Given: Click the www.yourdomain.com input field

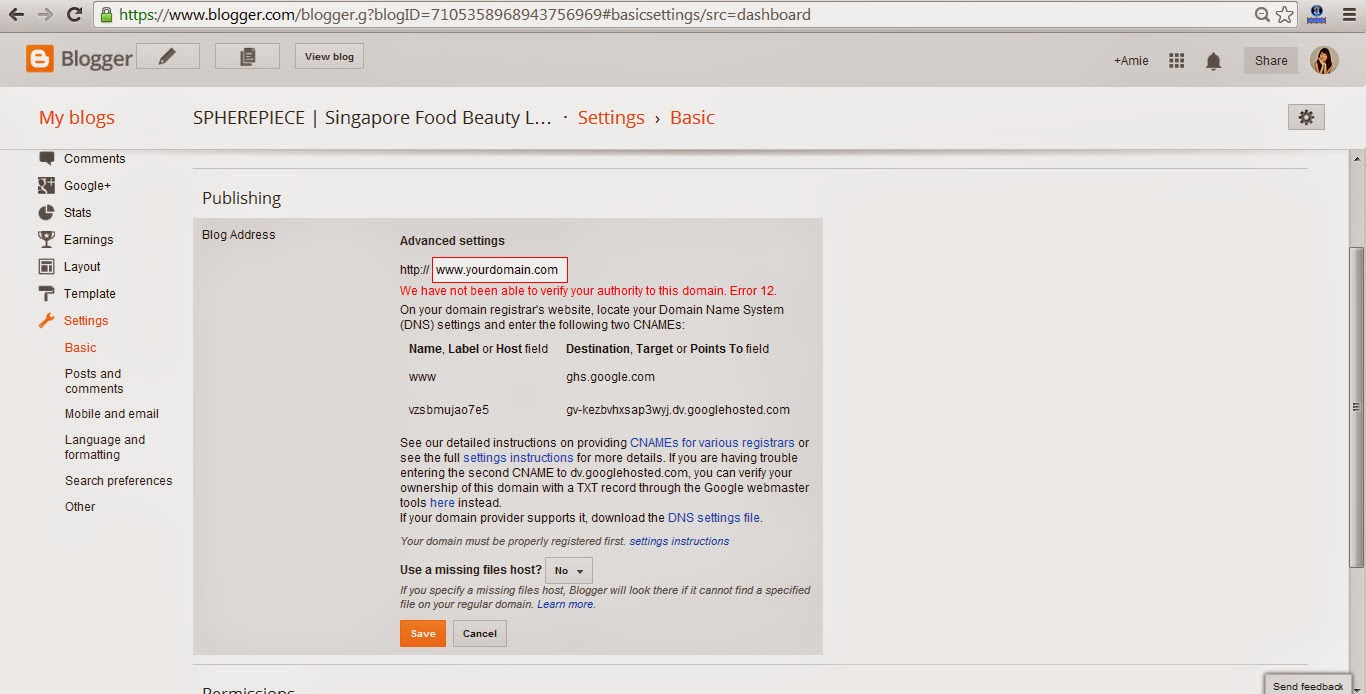Looking at the screenshot, I should tap(500, 270).
